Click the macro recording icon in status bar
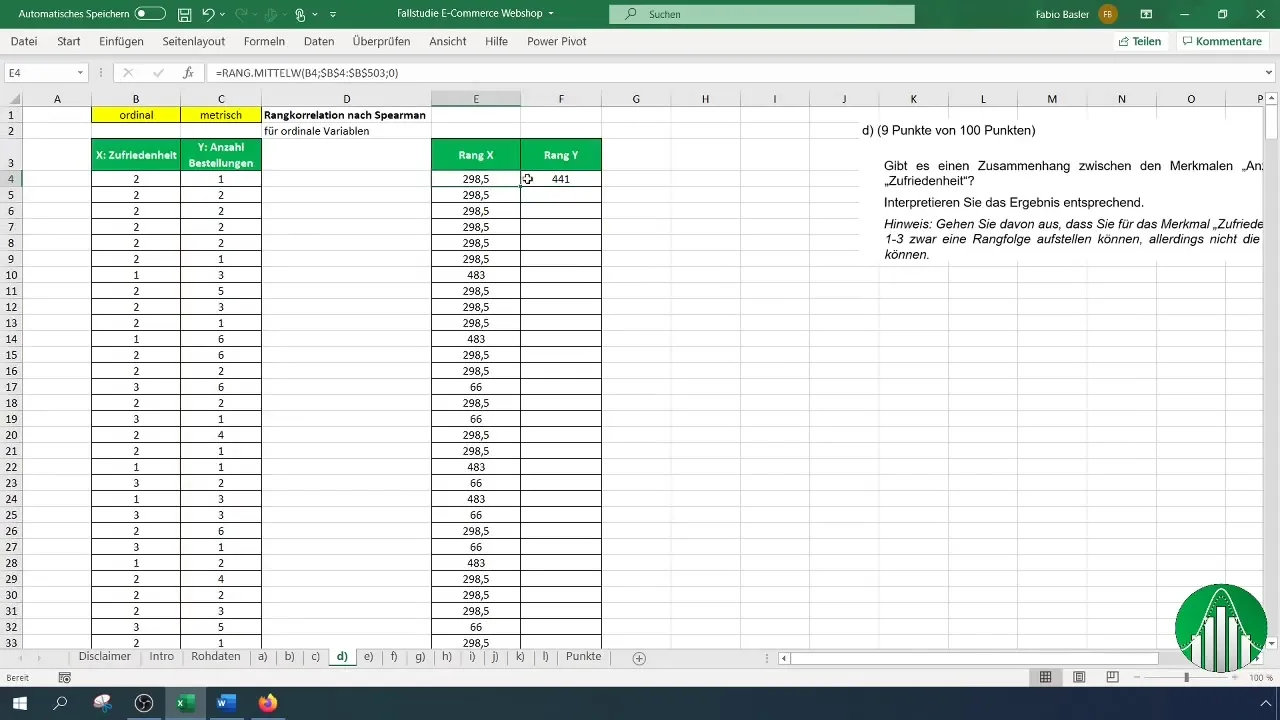The height and width of the screenshot is (720, 1280). pos(65,678)
